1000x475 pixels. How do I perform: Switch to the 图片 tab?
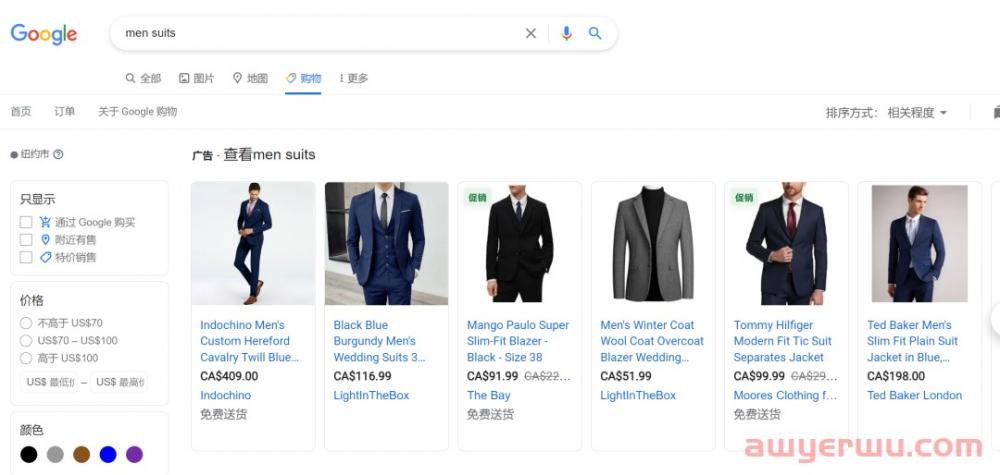click(x=196, y=78)
